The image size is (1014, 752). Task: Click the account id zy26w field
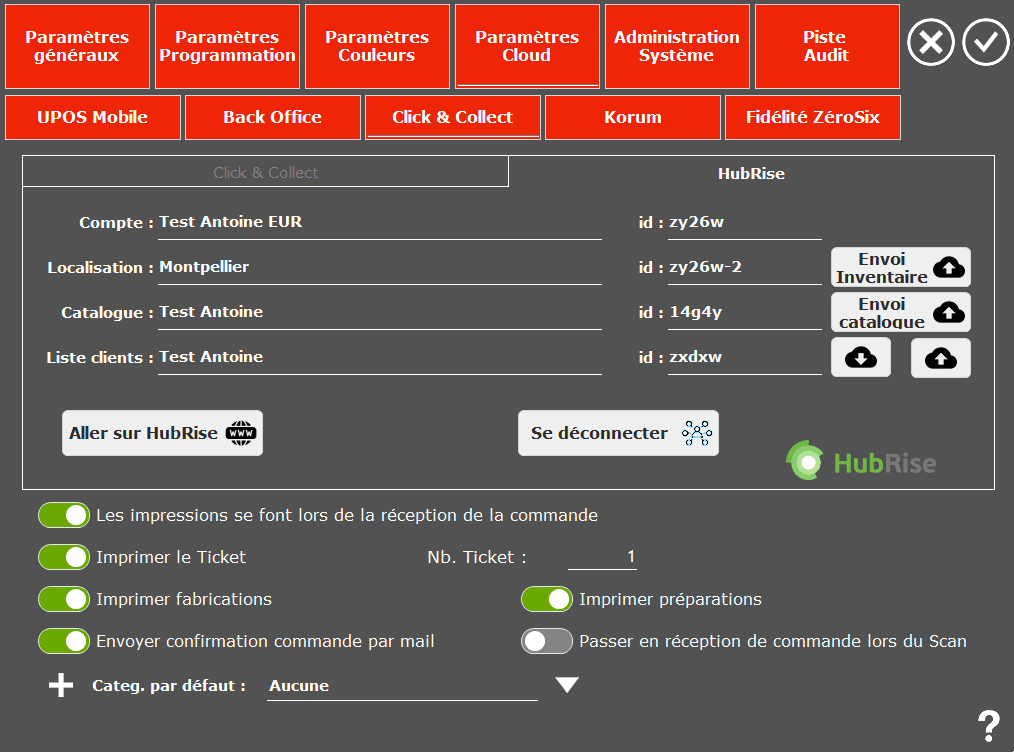tap(744, 224)
